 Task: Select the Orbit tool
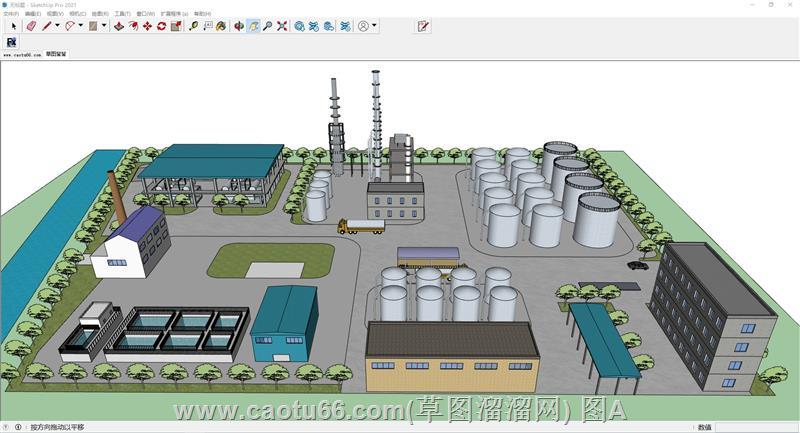(x=239, y=26)
